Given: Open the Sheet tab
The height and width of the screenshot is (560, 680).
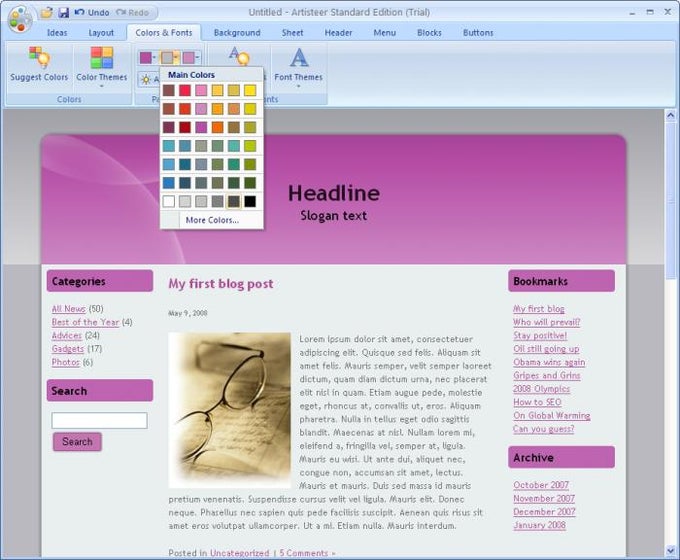Looking at the screenshot, I should 292,33.
